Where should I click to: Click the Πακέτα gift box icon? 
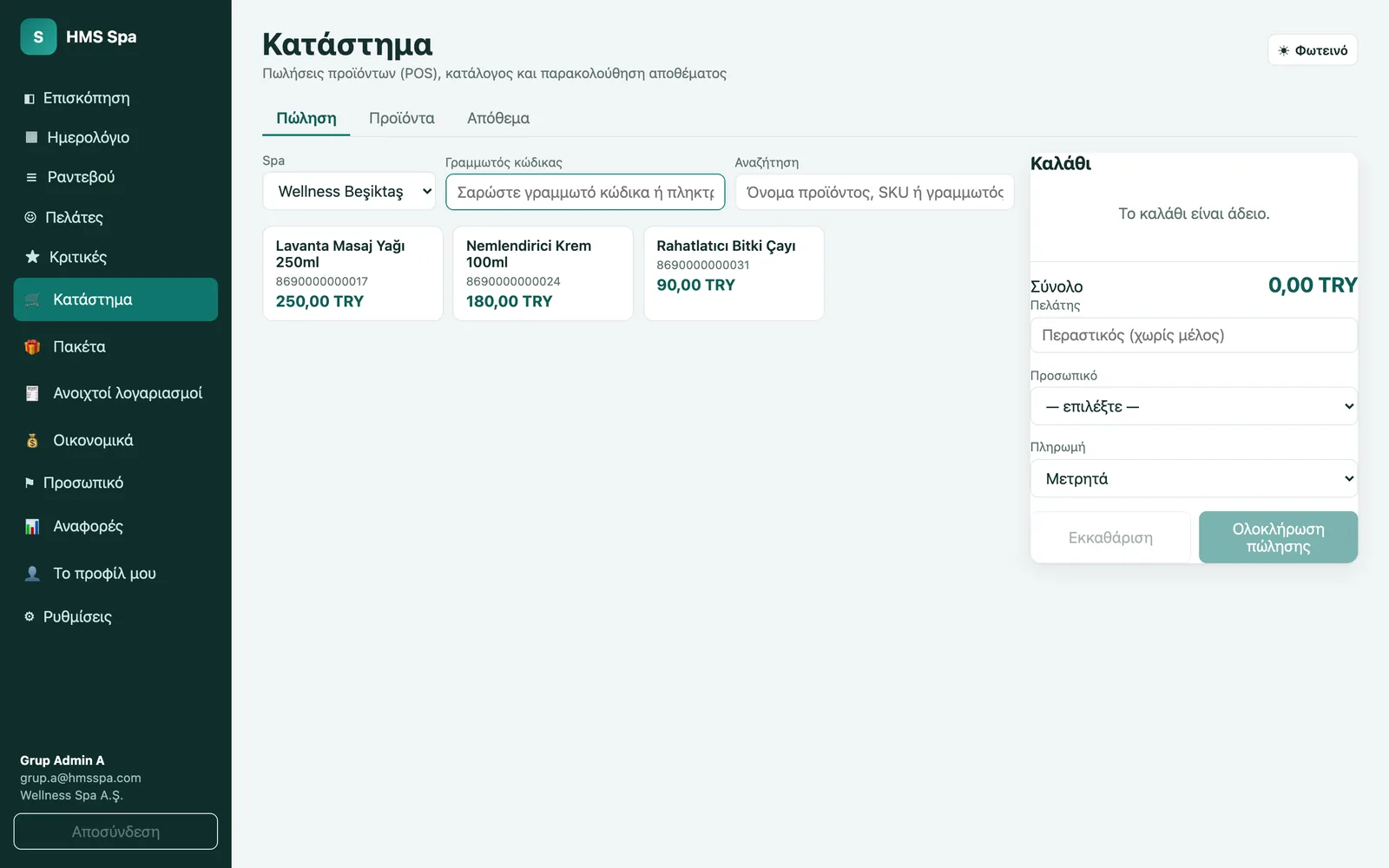[x=32, y=347]
